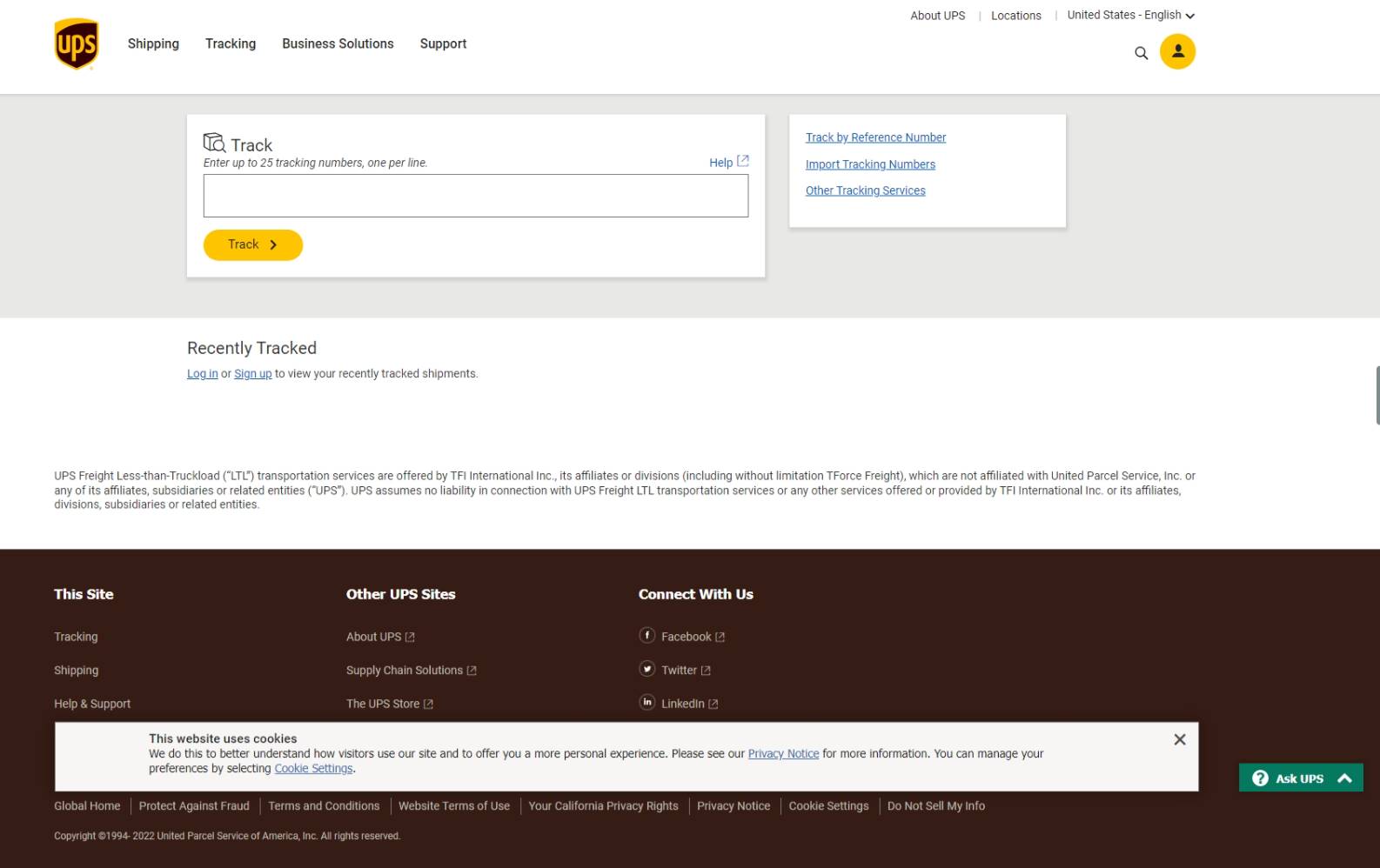Open footer Help & Support link
This screenshot has height=868, width=1380.
92,704
